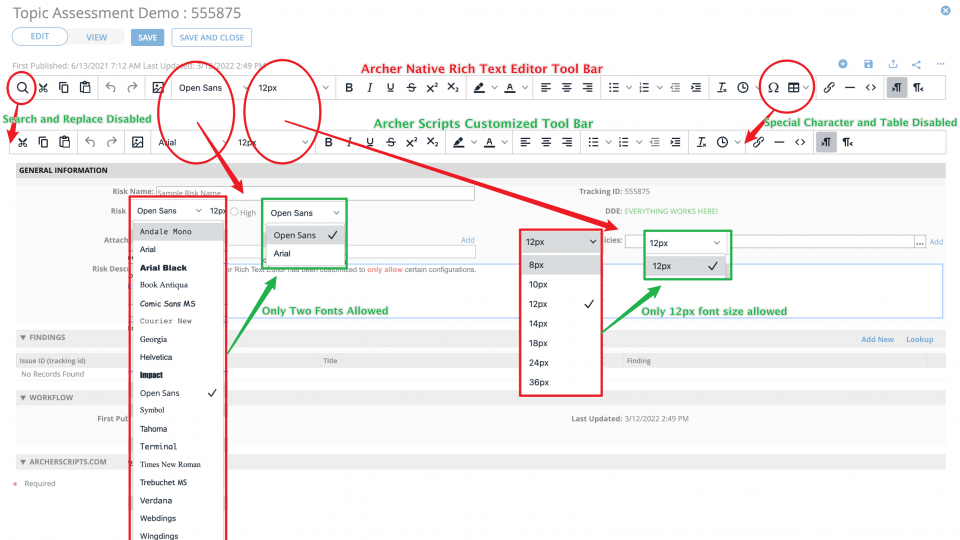
Task: Collapse the FINDINGS section
Action: [x=23, y=337]
